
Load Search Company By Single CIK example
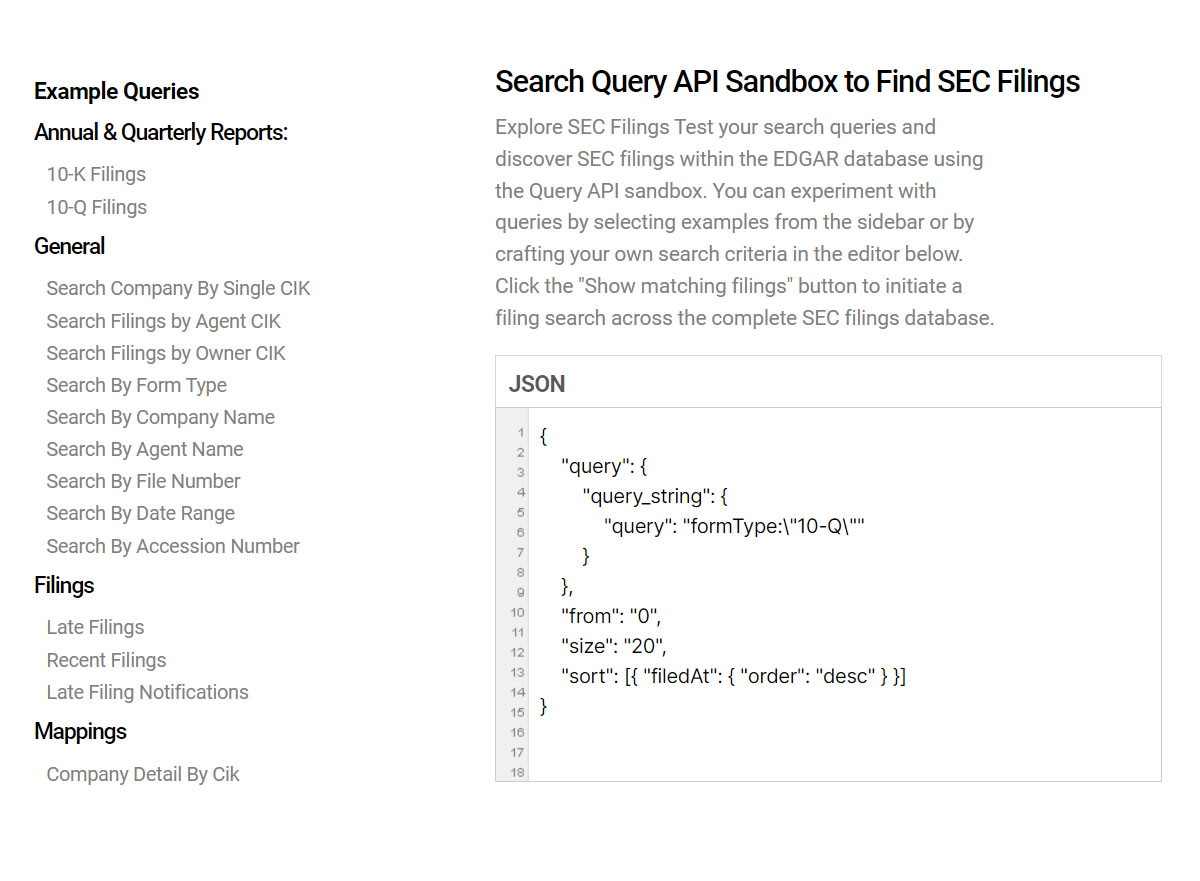[178, 288]
